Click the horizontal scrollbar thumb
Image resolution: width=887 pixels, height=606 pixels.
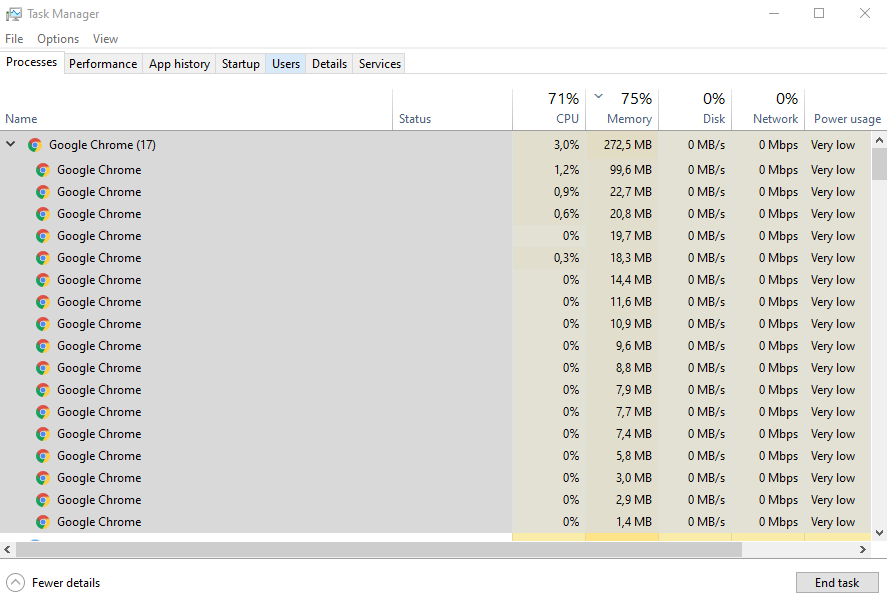click(378, 549)
